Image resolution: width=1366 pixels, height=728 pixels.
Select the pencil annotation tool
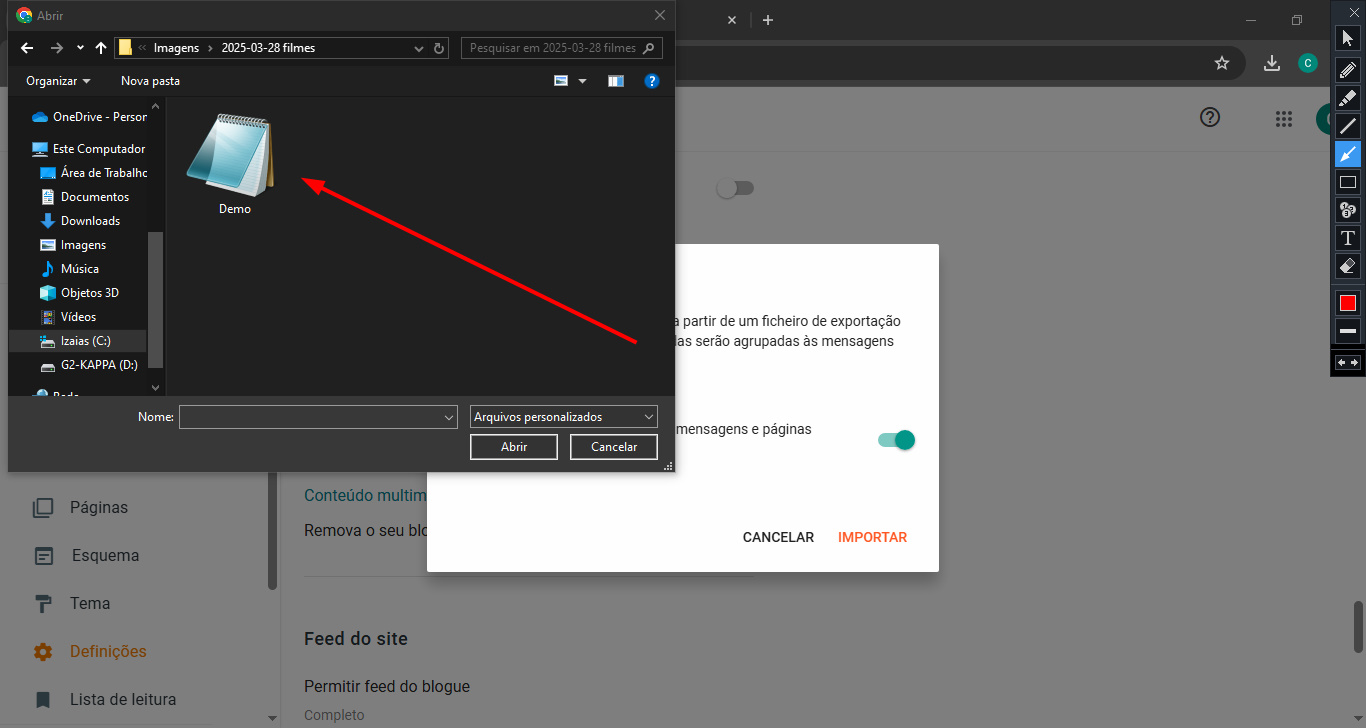tap(1347, 69)
